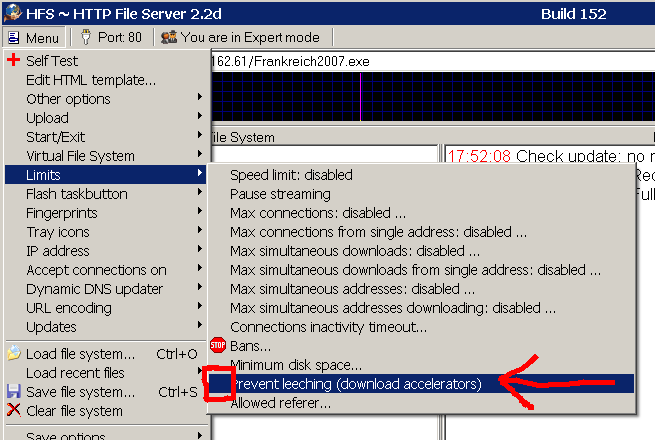Expand the Other options submenu arrow
Screen dimensions: 655x440
click(200, 97)
